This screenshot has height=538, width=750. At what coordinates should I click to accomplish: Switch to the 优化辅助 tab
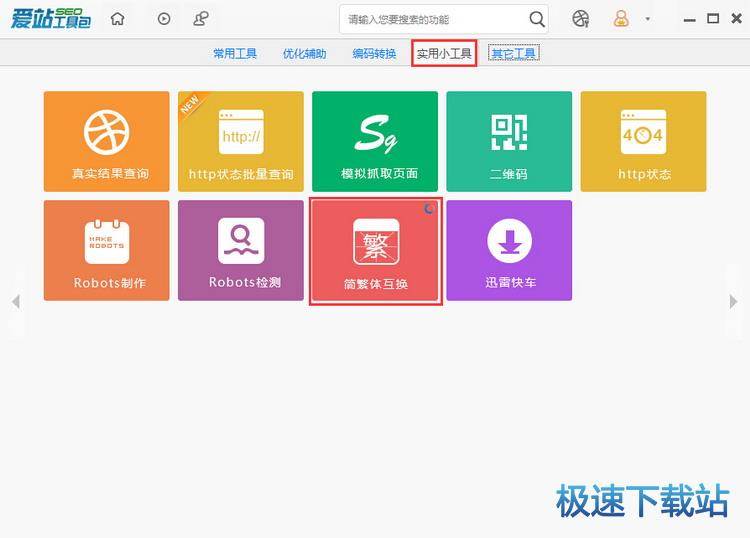pyautogui.click(x=305, y=54)
